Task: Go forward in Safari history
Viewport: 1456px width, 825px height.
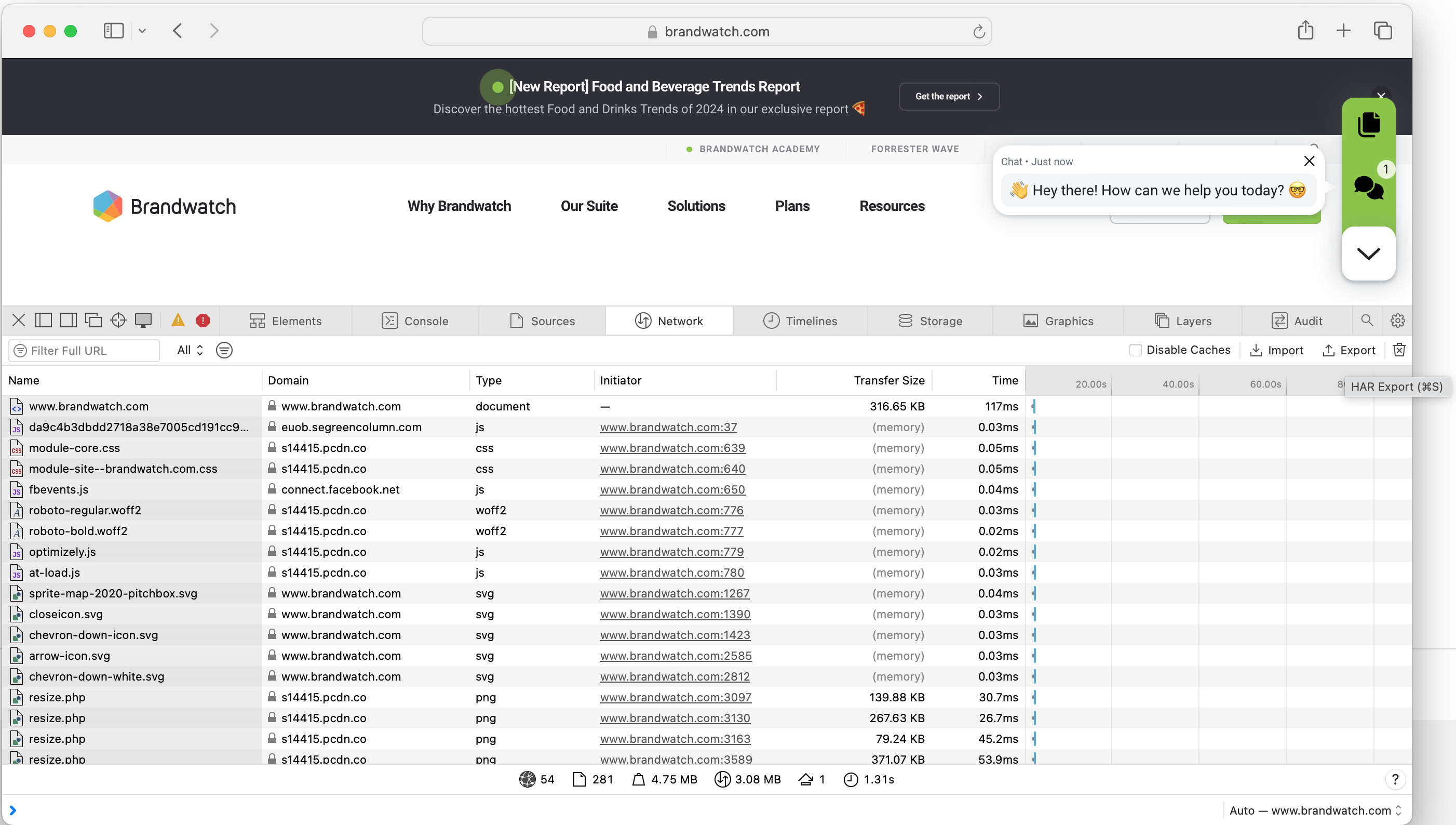Action: [x=214, y=31]
